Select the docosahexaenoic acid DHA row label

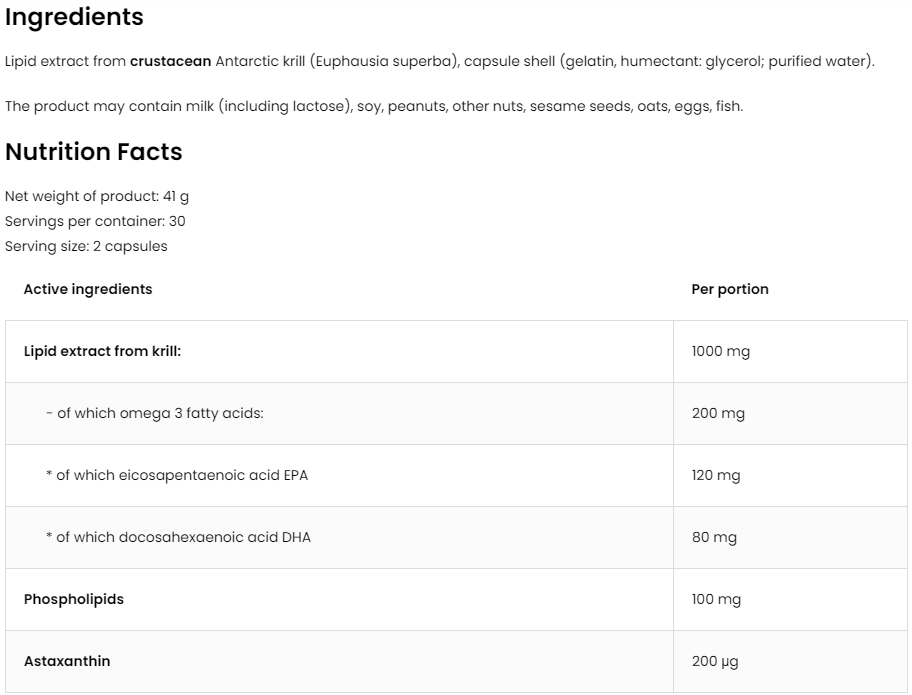[x=178, y=538]
